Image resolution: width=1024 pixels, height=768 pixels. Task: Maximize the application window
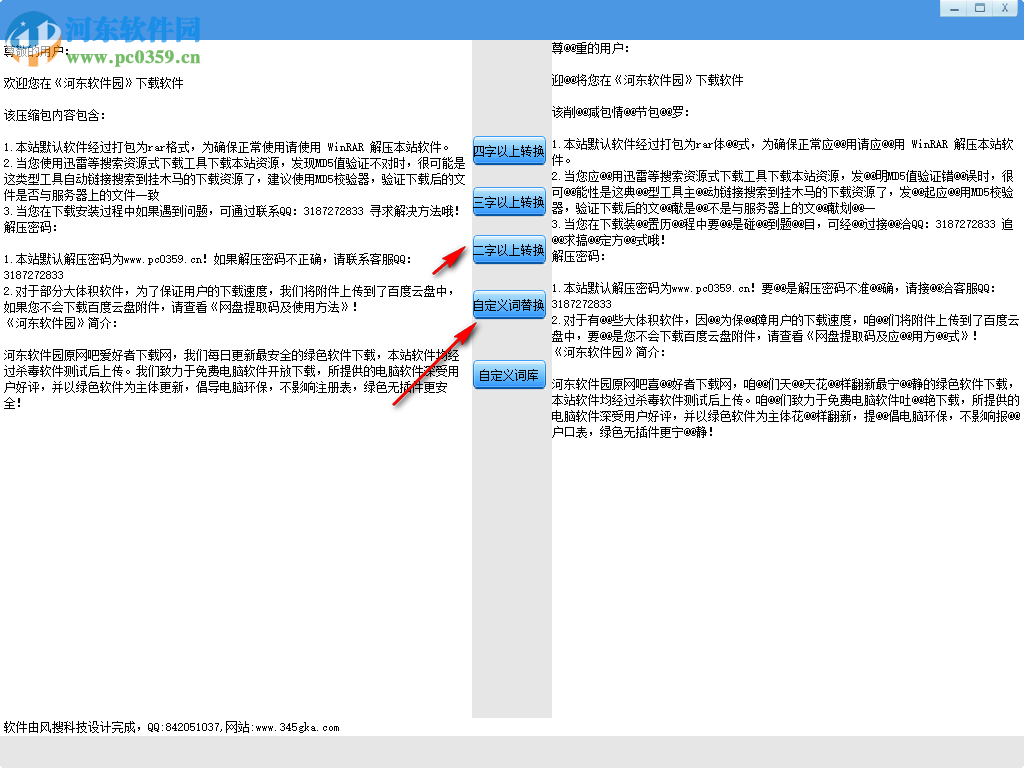click(x=981, y=7)
